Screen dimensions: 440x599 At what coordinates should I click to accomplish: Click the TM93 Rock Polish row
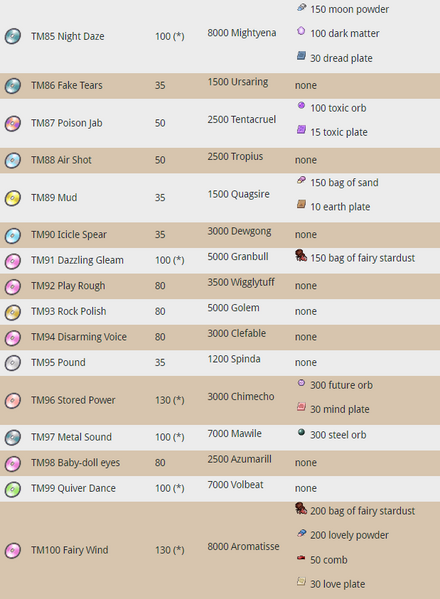pos(220,312)
